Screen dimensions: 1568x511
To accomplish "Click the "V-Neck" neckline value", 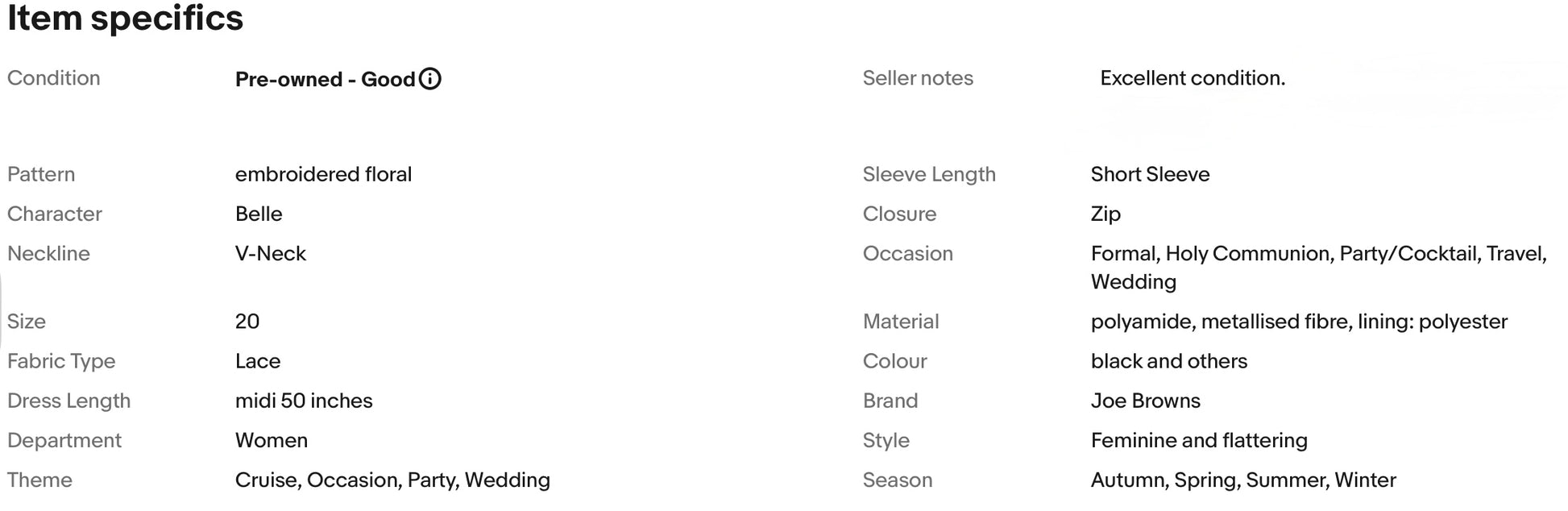I will (271, 253).
